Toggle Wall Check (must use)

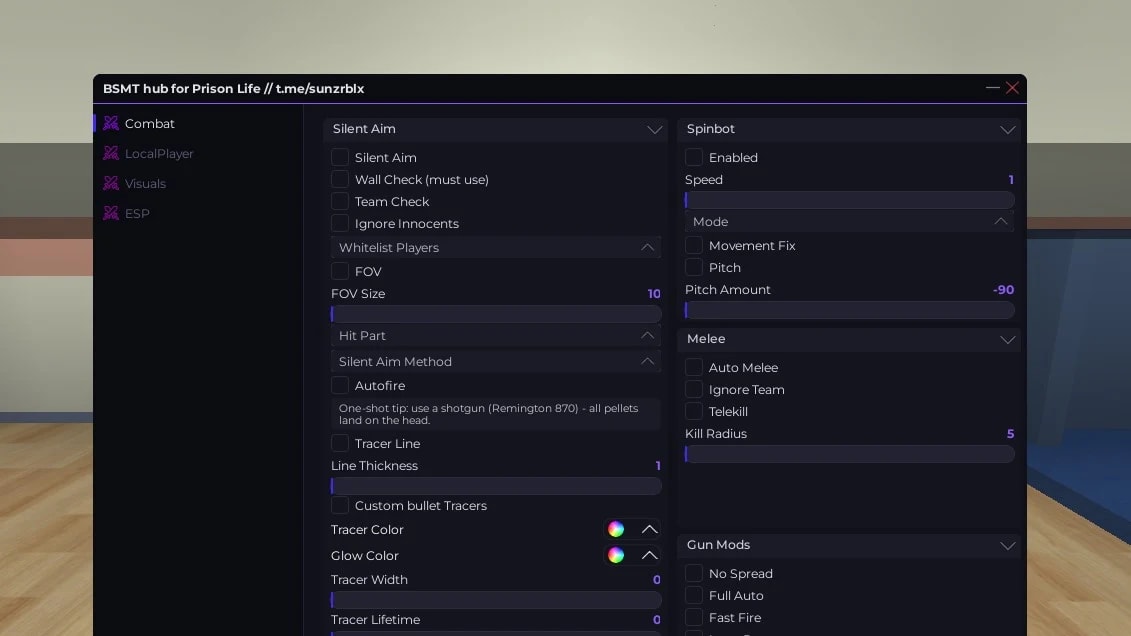click(x=340, y=179)
